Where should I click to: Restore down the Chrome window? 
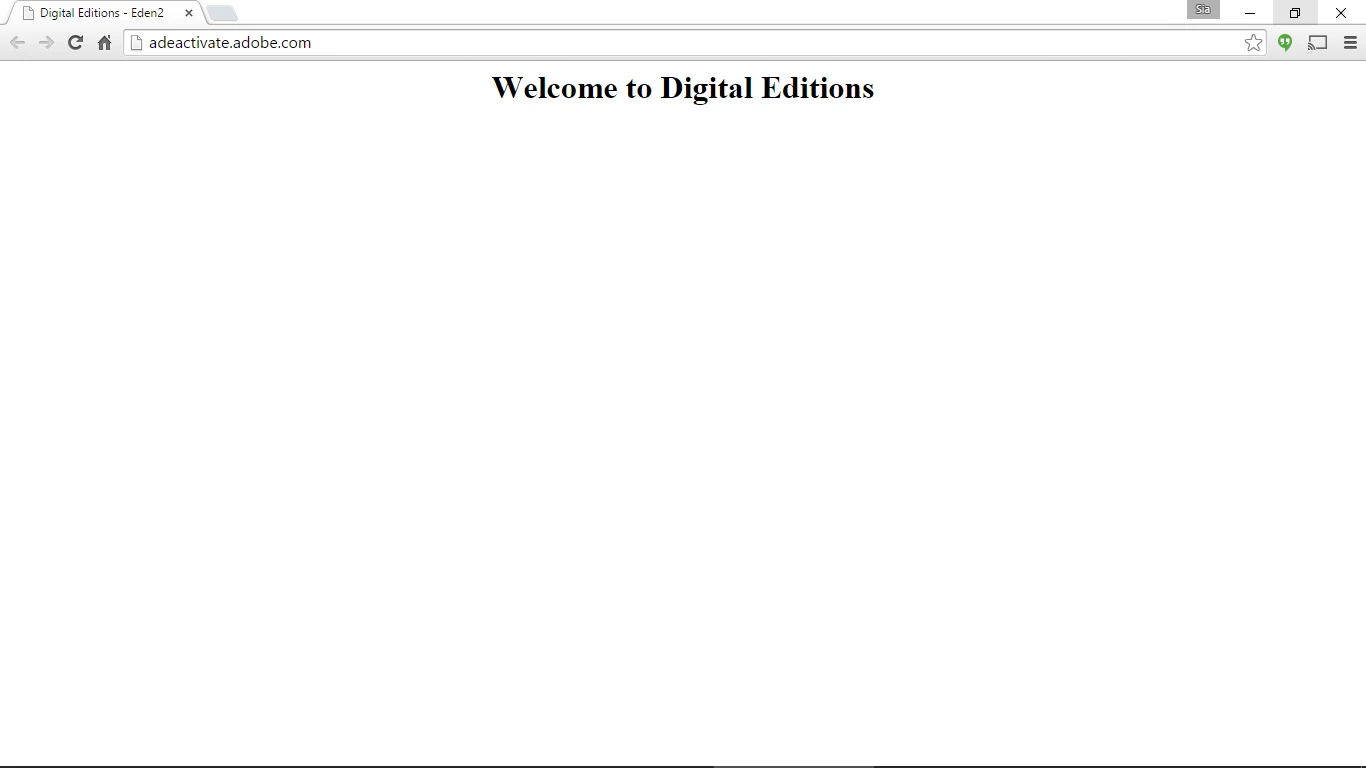(x=1295, y=13)
